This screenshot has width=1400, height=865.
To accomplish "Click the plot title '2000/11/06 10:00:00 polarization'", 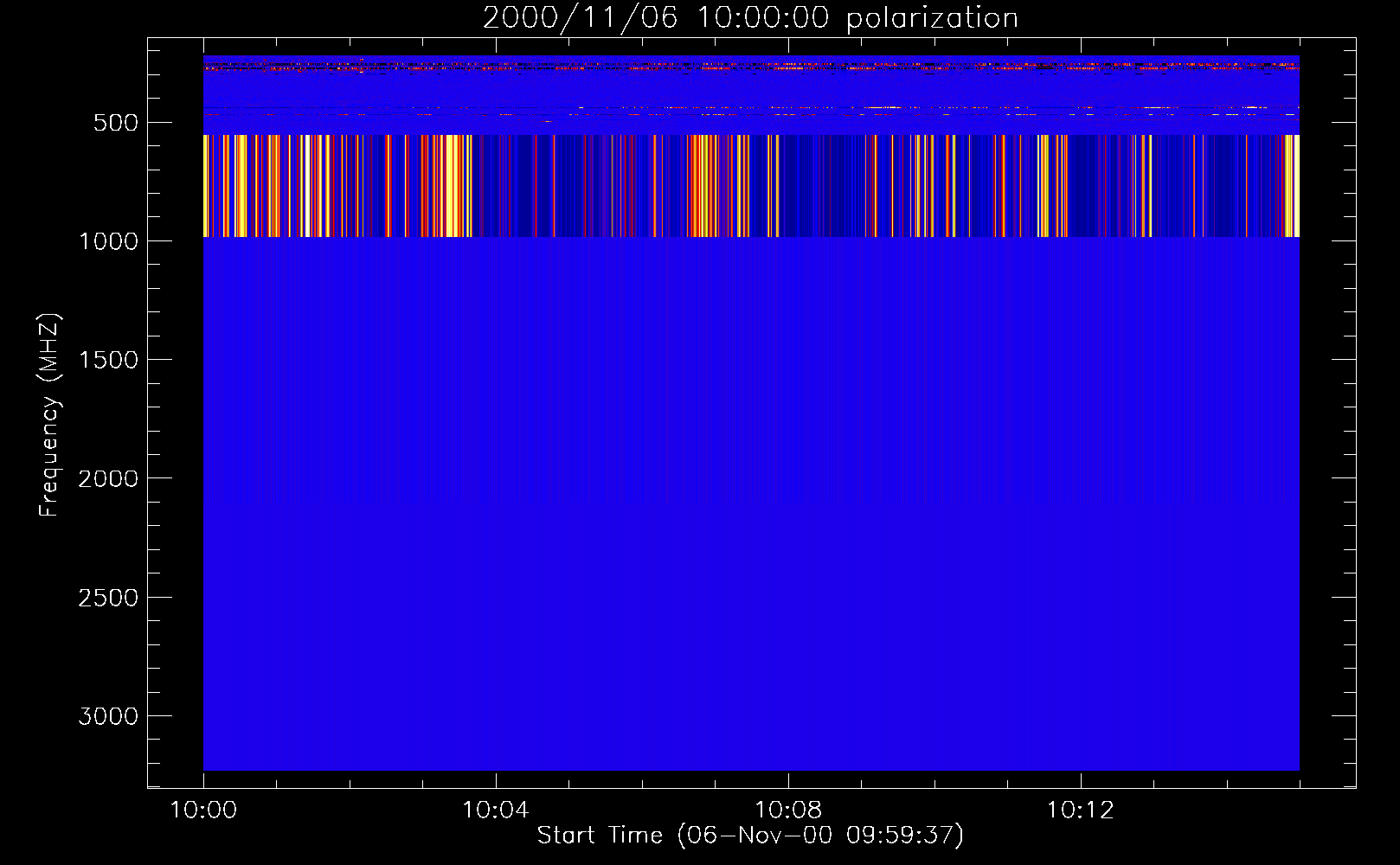I will coord(750,18).
